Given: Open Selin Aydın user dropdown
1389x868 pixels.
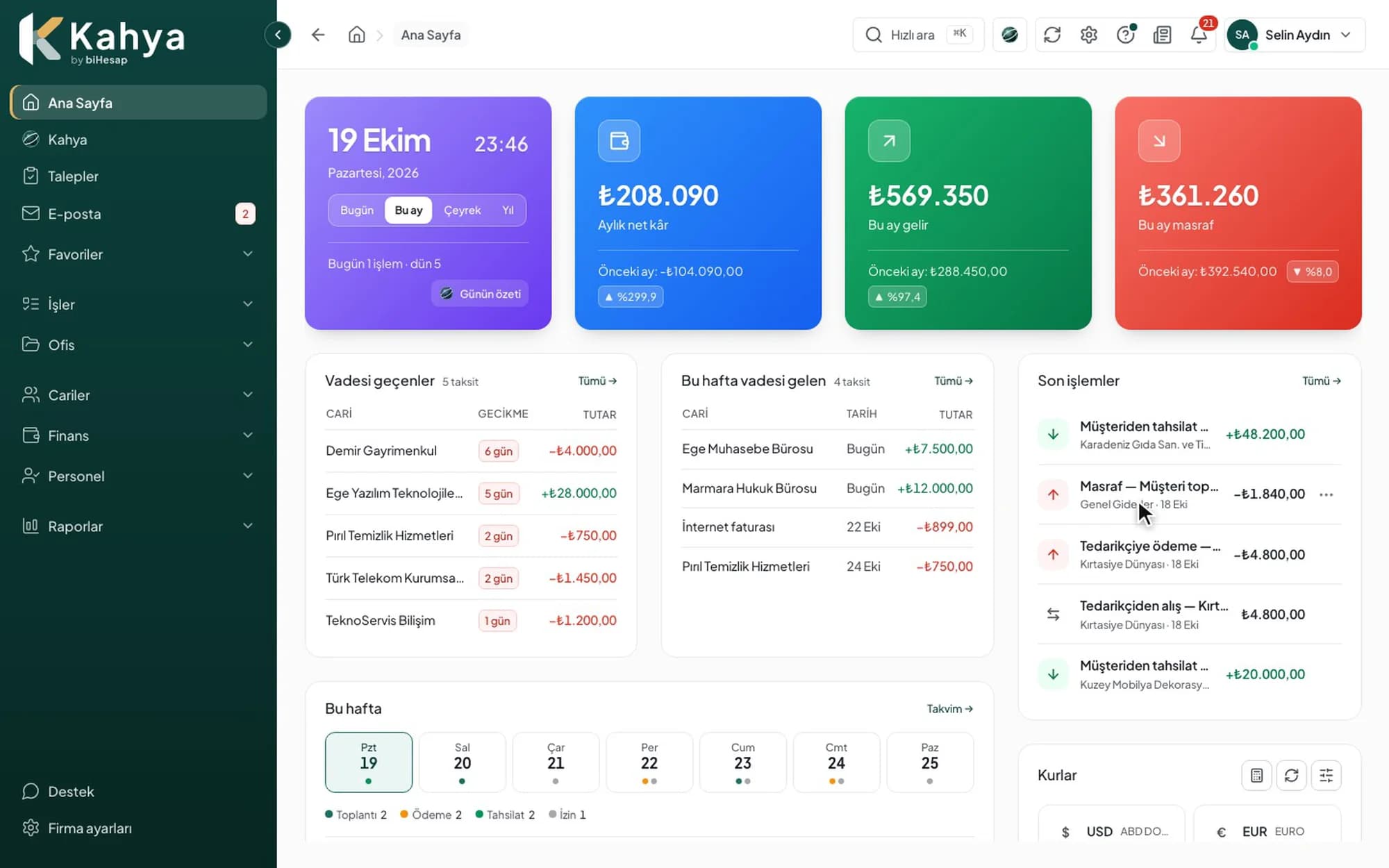Looking at the screenshot, I should tap(1295, 35).
